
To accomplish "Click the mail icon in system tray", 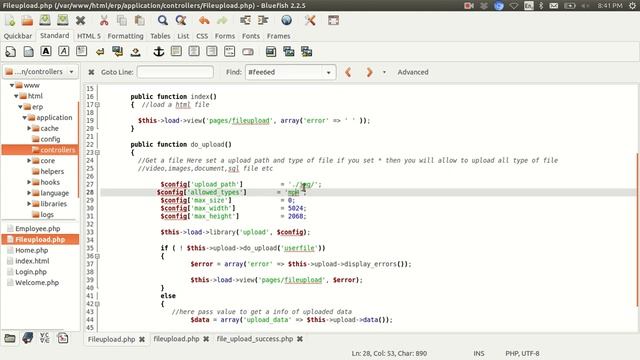I will coord(554,6).
